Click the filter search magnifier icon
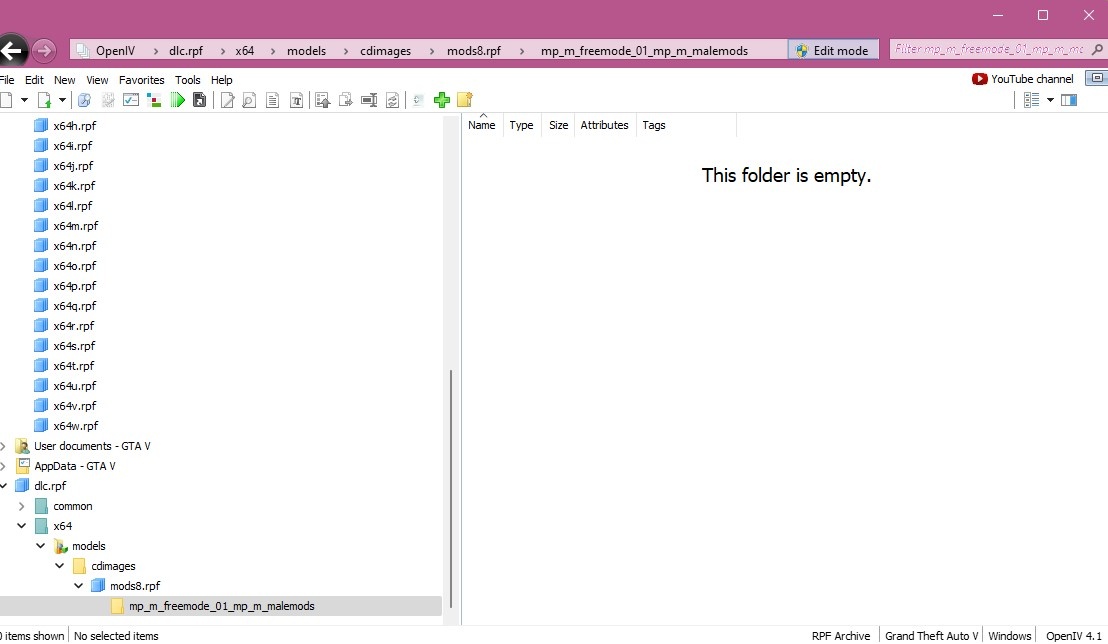Image resolution: width=1108 pixels, height=644 pixels. pos(1097,49)
